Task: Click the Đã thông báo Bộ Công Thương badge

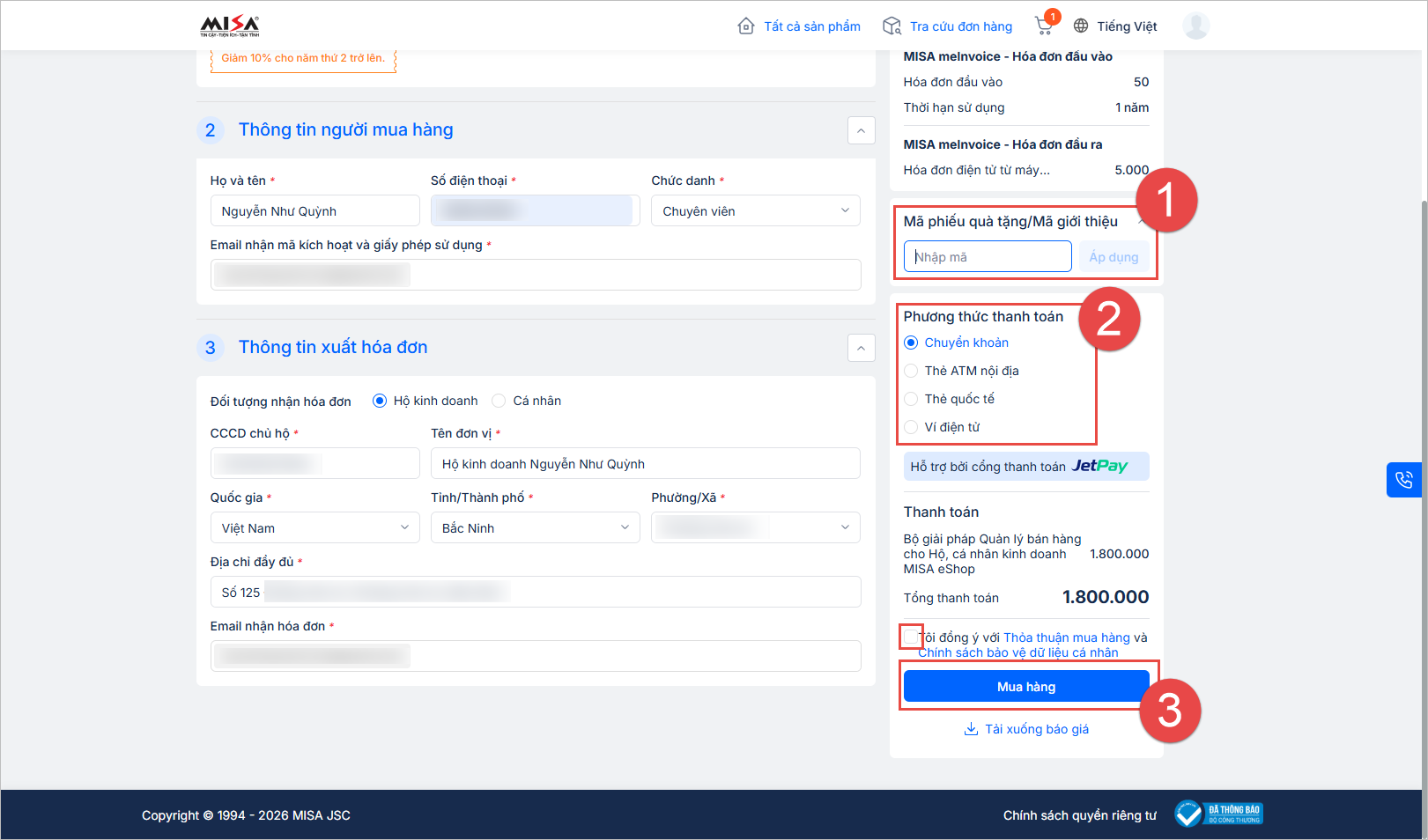Action: click(1219, 814)
